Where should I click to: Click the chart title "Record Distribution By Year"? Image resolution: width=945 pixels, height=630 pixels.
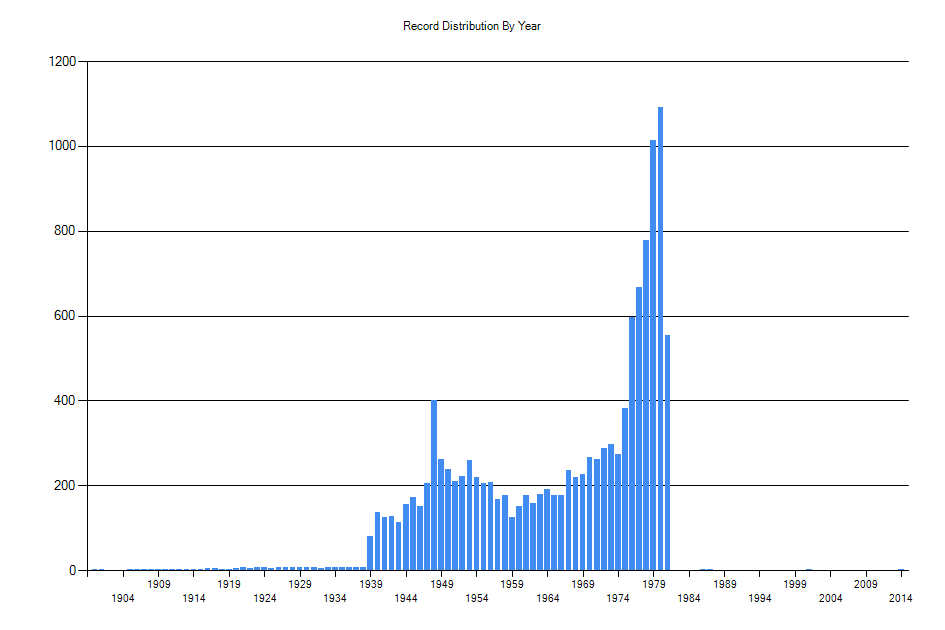[472, 26]
